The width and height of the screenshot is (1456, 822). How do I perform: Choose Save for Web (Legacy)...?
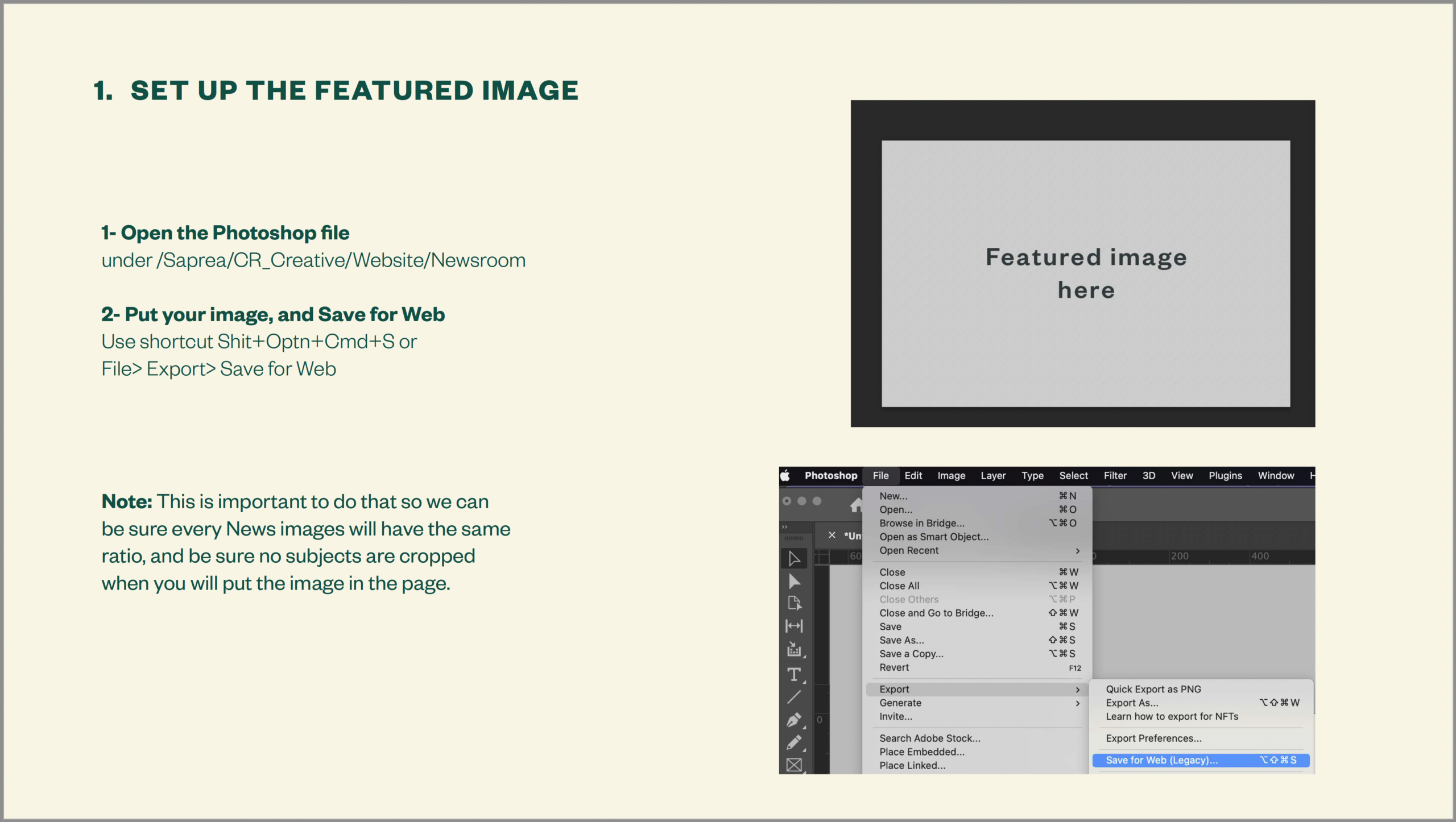coord(1201,760)
